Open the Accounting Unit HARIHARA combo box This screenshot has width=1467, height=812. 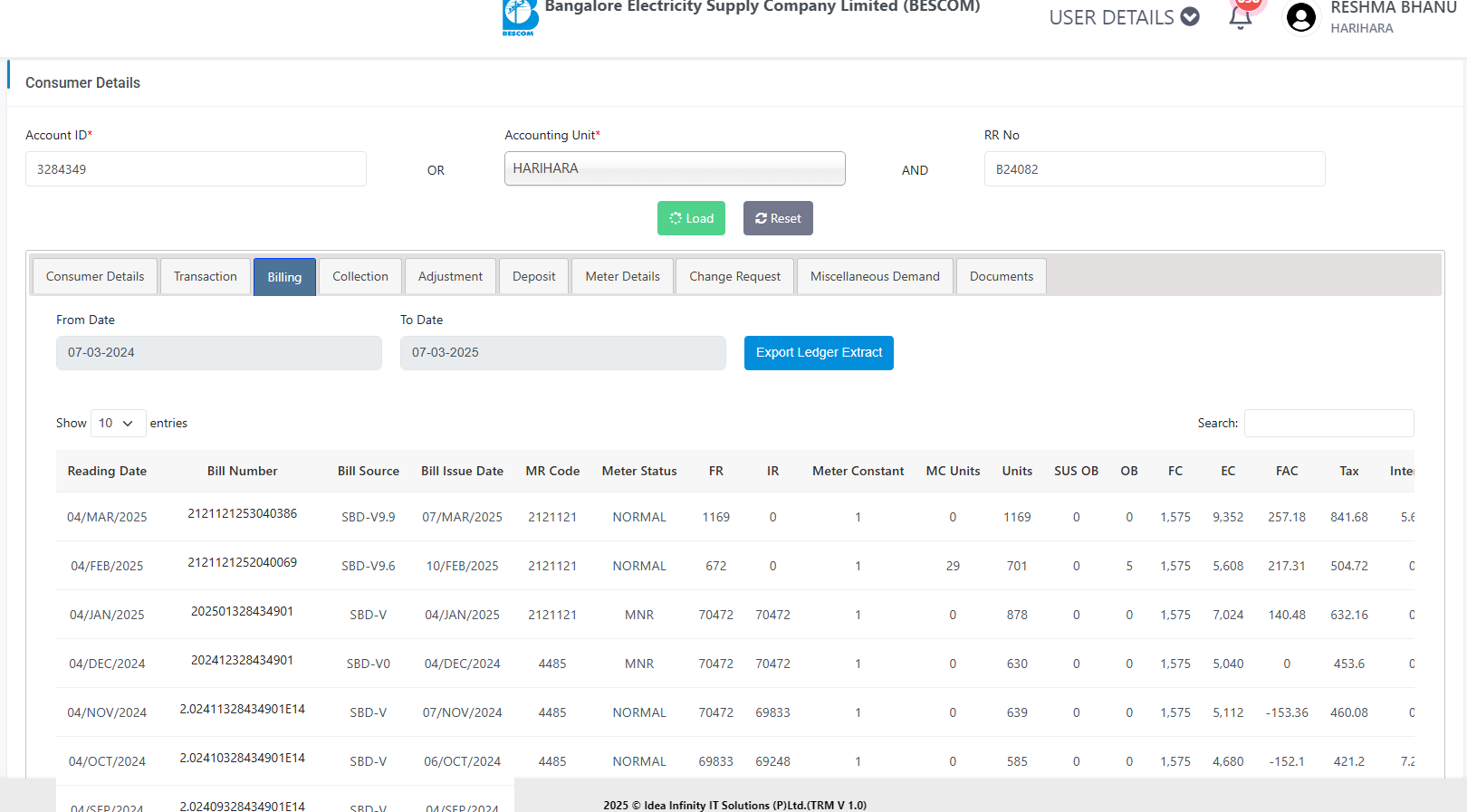point(675,168)
